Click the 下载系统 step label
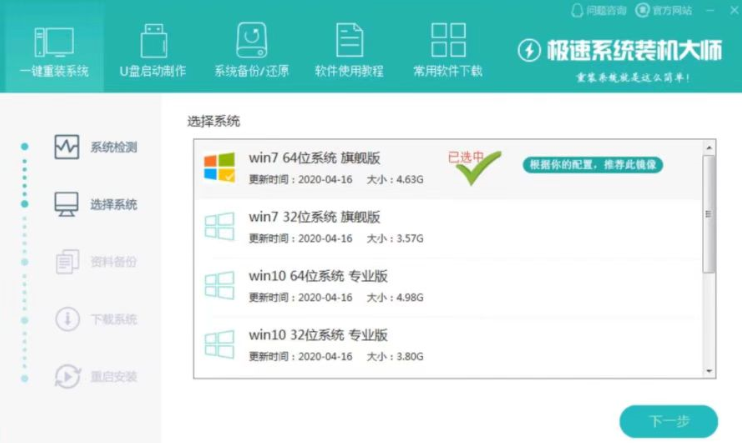The image size is (742, 443). click(x=114, y=319)
